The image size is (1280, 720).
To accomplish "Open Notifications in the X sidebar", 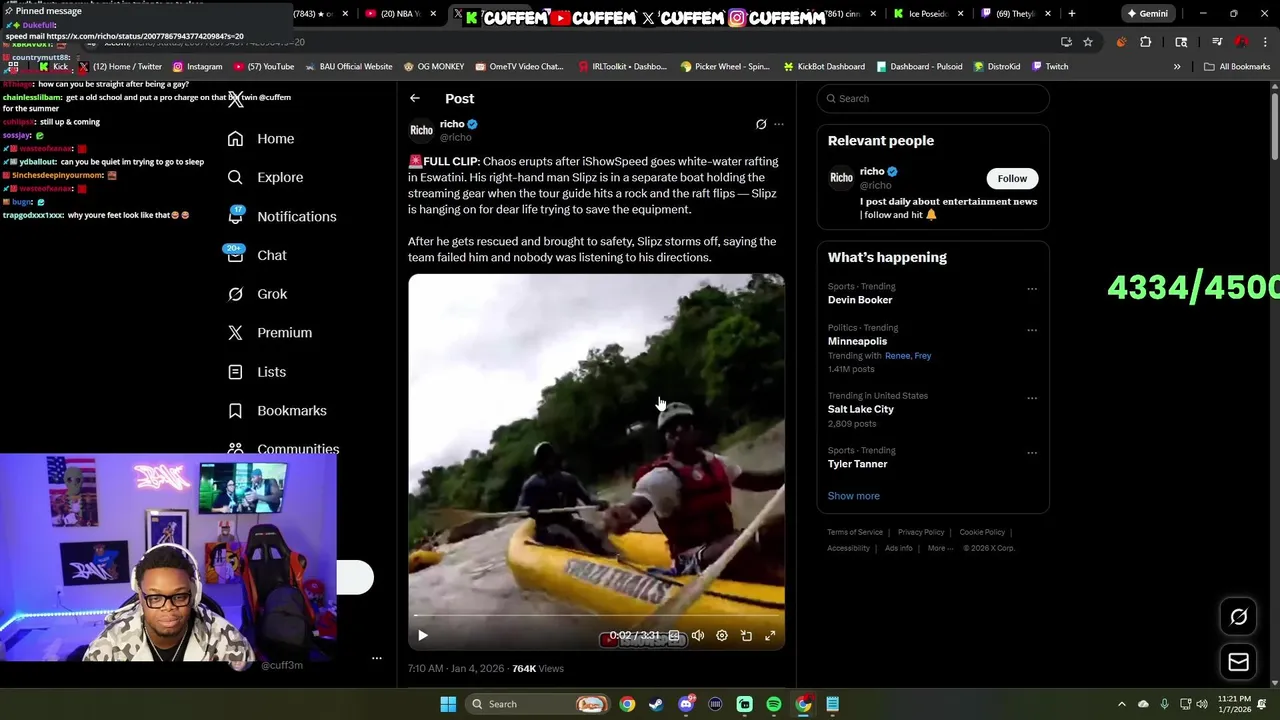I will tap(282, 217).
